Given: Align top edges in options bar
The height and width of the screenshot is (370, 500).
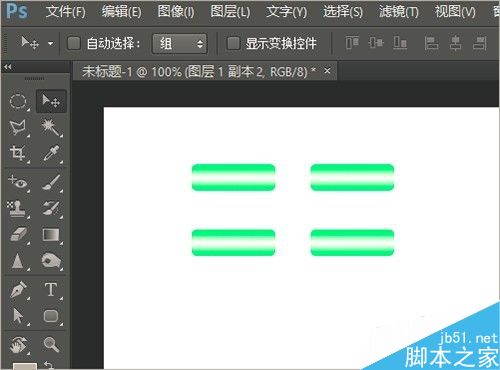Looking at the screenshot, I should tap(352, 43).
